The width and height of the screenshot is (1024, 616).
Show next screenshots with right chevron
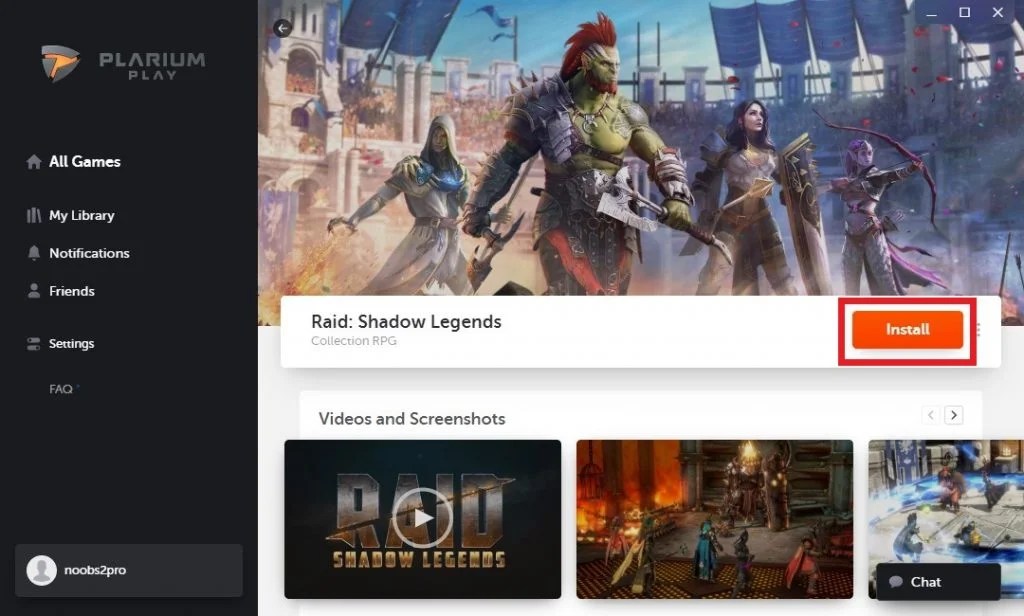[953, 415]
